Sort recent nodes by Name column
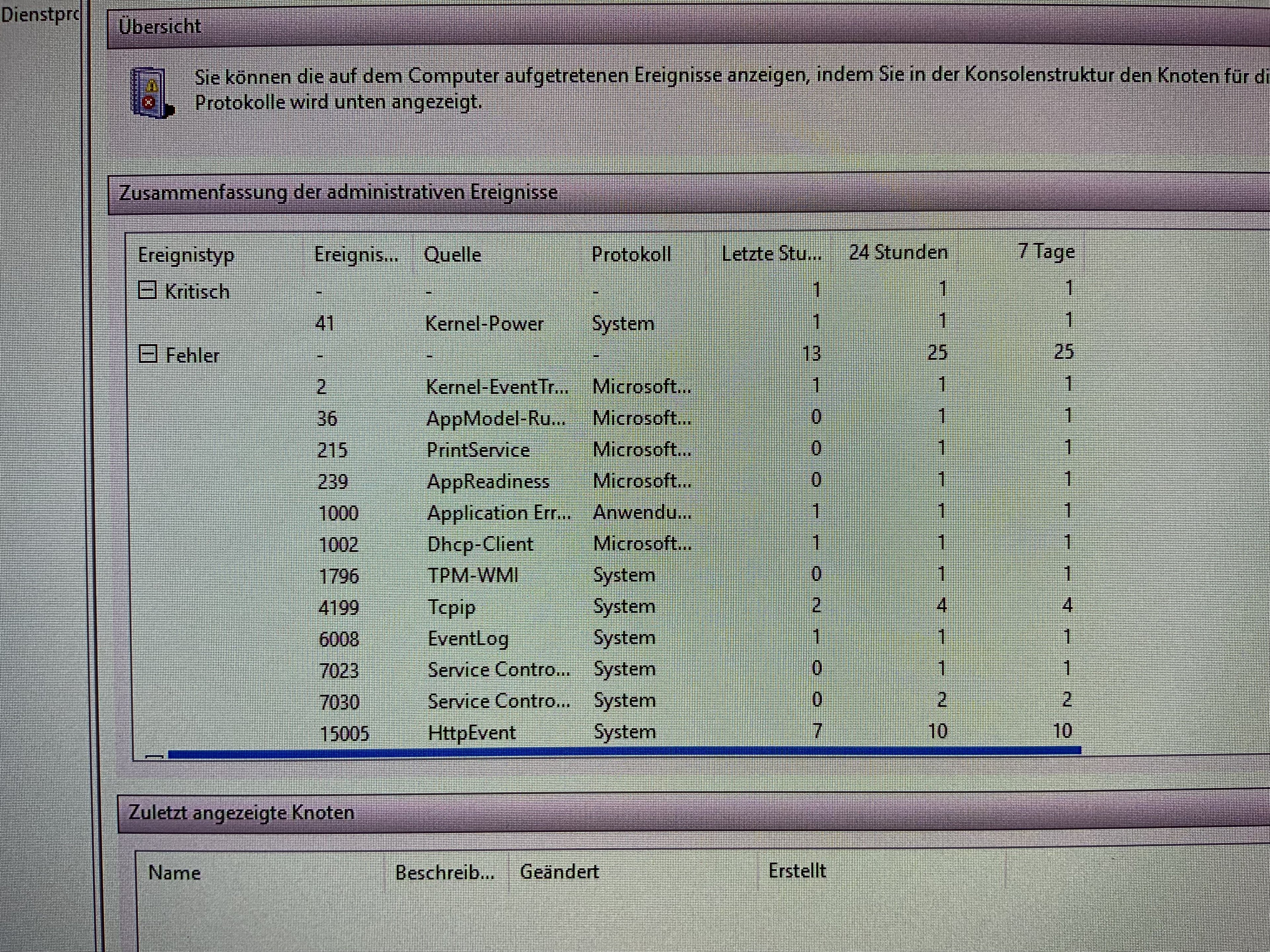Image resolution: width=1270 pixels, height=952 pixels. coord(175,873)
